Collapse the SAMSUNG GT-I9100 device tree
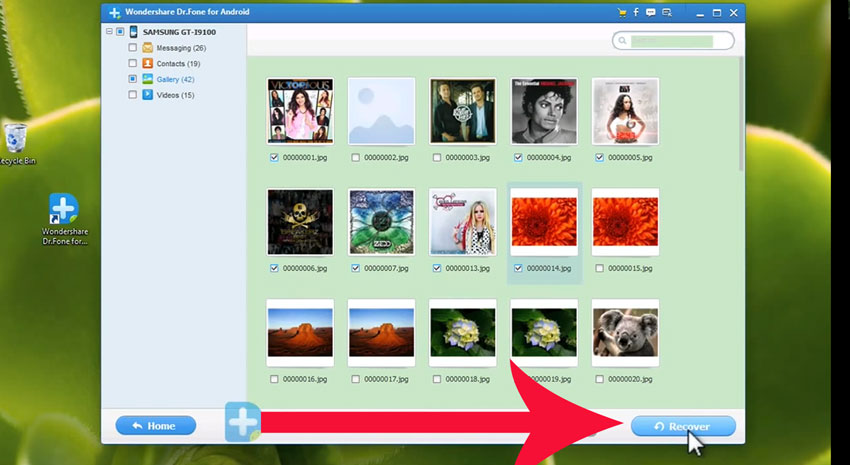This screenshot has width=850, height=465. click(110, 32)
